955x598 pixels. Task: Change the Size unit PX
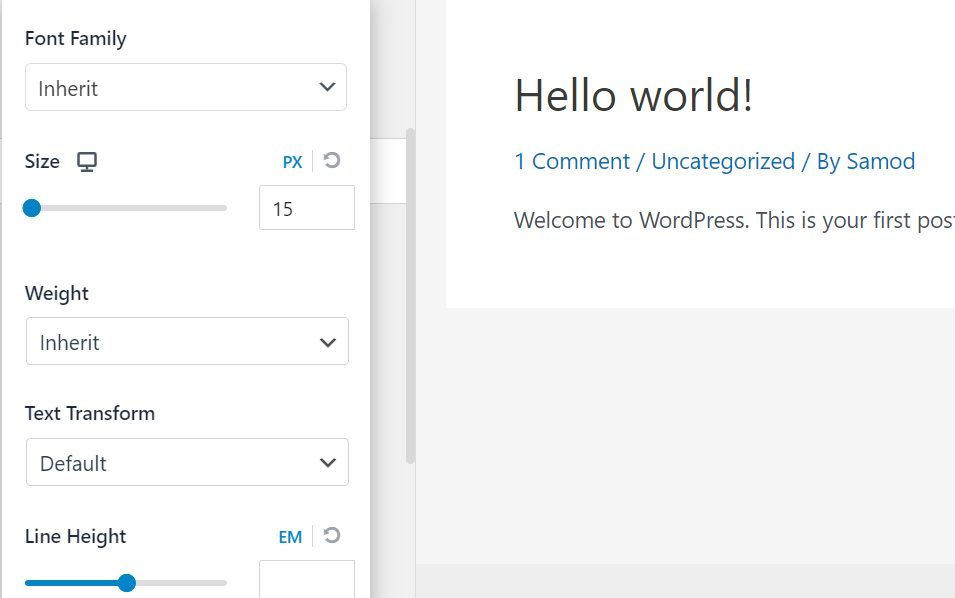292,162
